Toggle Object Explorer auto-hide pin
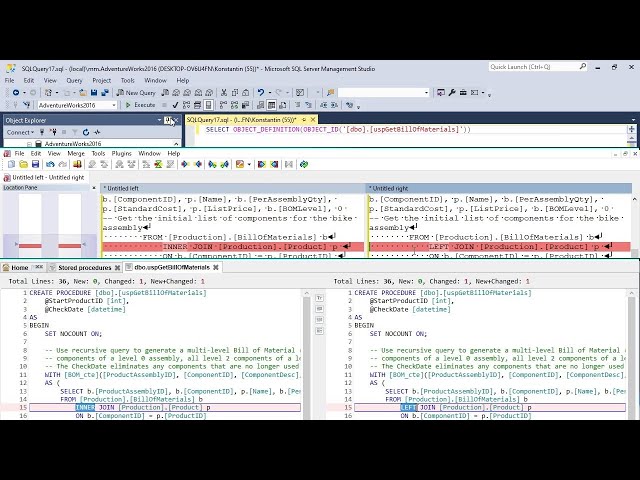The image size is (640, 480). point(168,120)
